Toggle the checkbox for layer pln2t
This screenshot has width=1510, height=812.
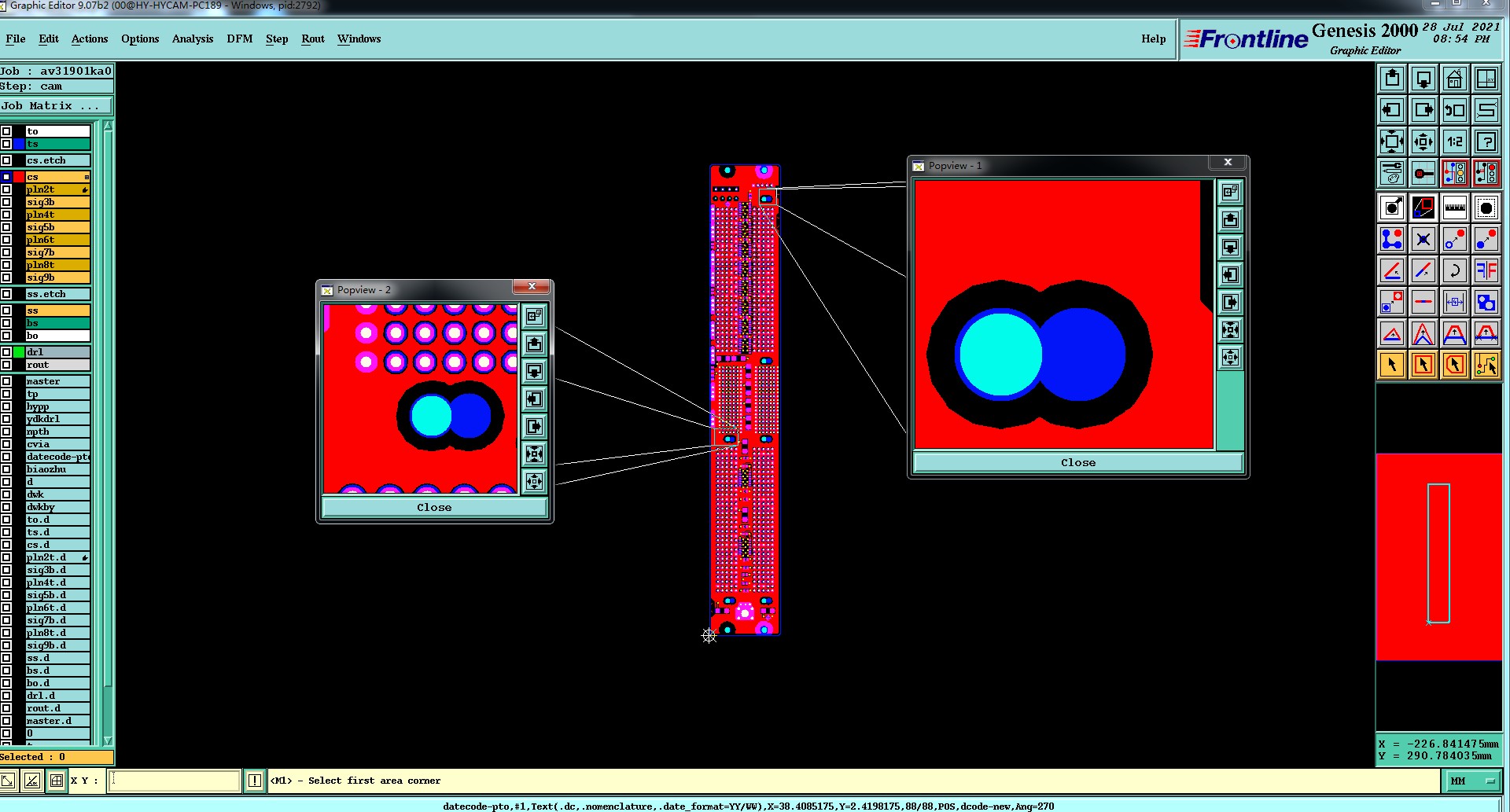(6, 189)
